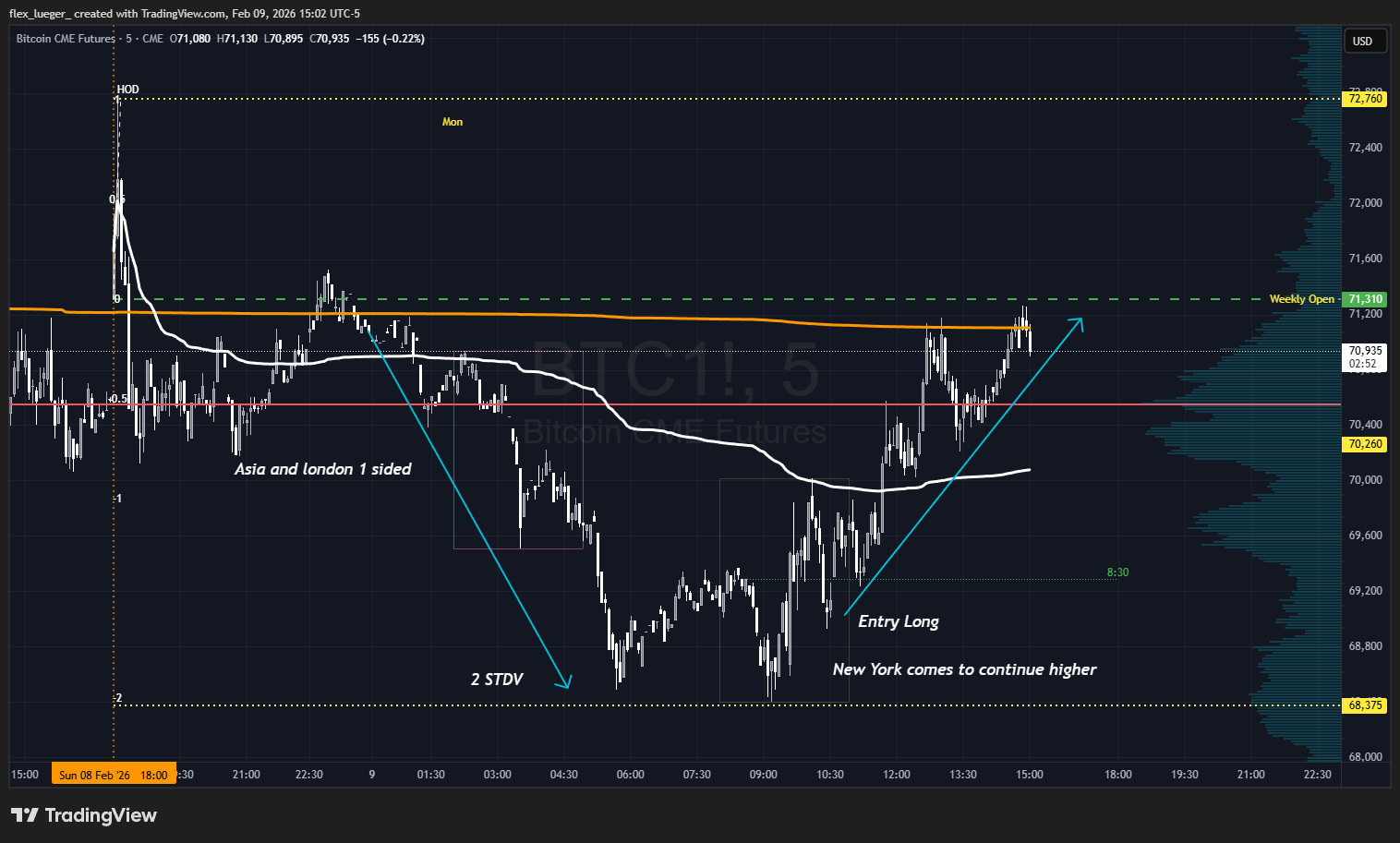Viewport: 1400px width, 843px height.
Task: Select the HOD label on chart
Action: click(x=127, y=90)
